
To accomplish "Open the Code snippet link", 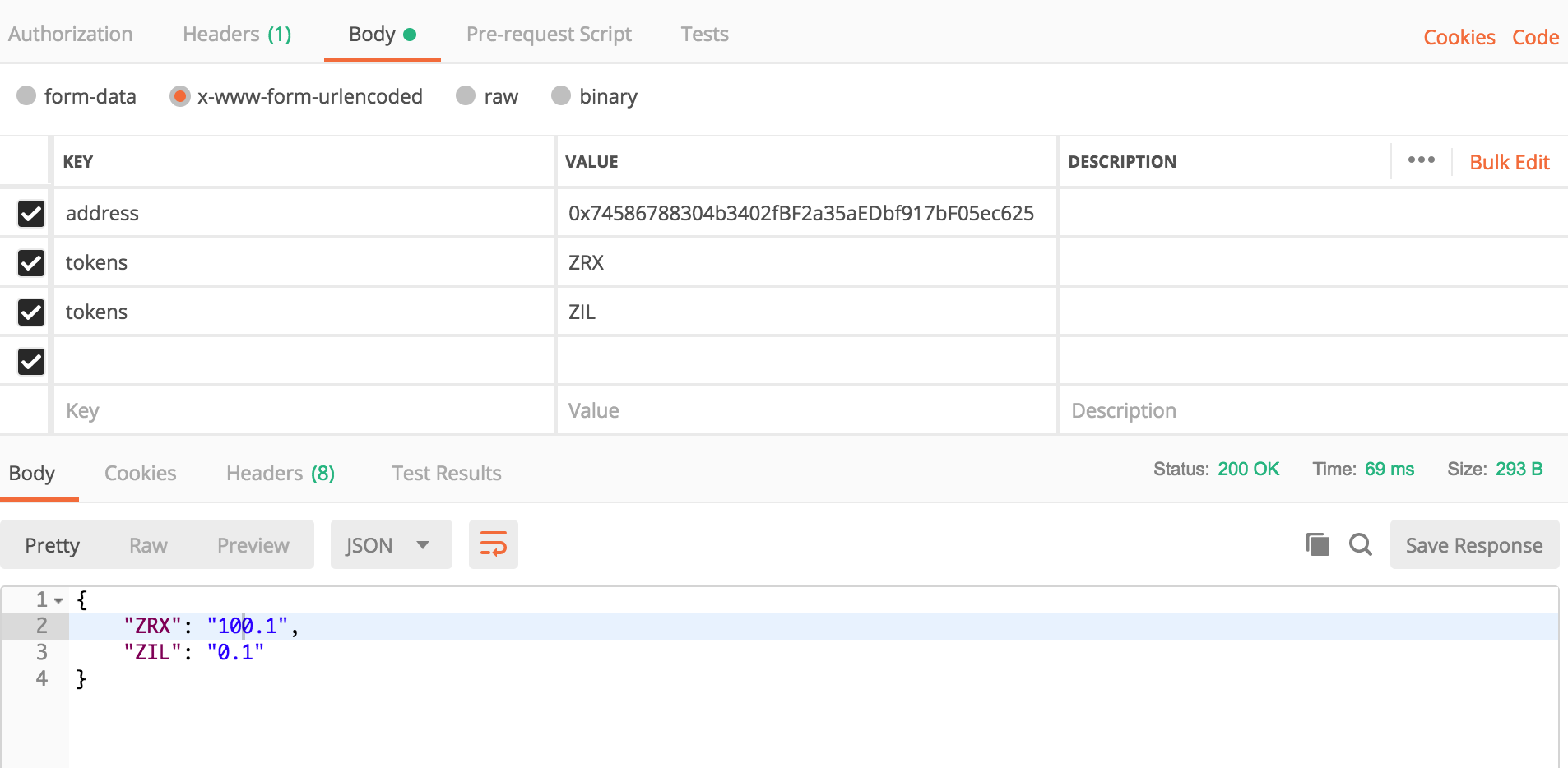I will coord(1535,36).
